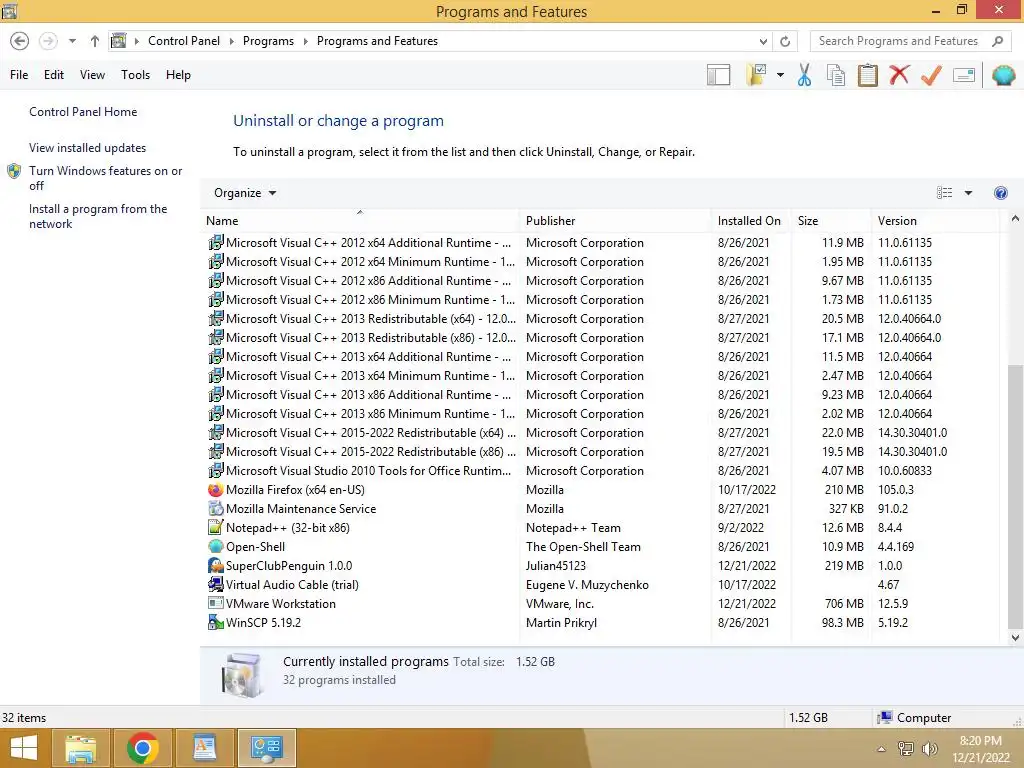This screenshot has width=1024, height=768.
Task: Click the list scrollbar up arrow
Action: coord(1015,219)
